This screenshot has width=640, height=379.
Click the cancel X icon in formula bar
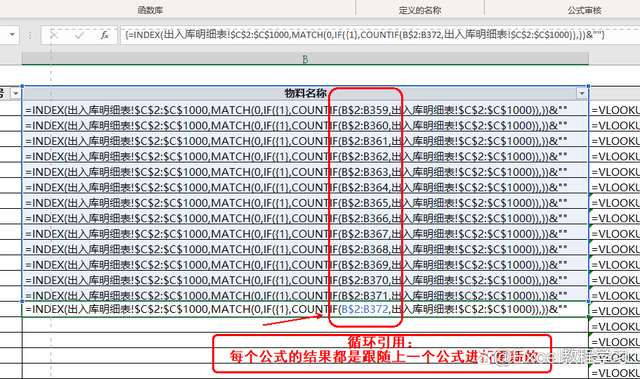tap(54, 35)
